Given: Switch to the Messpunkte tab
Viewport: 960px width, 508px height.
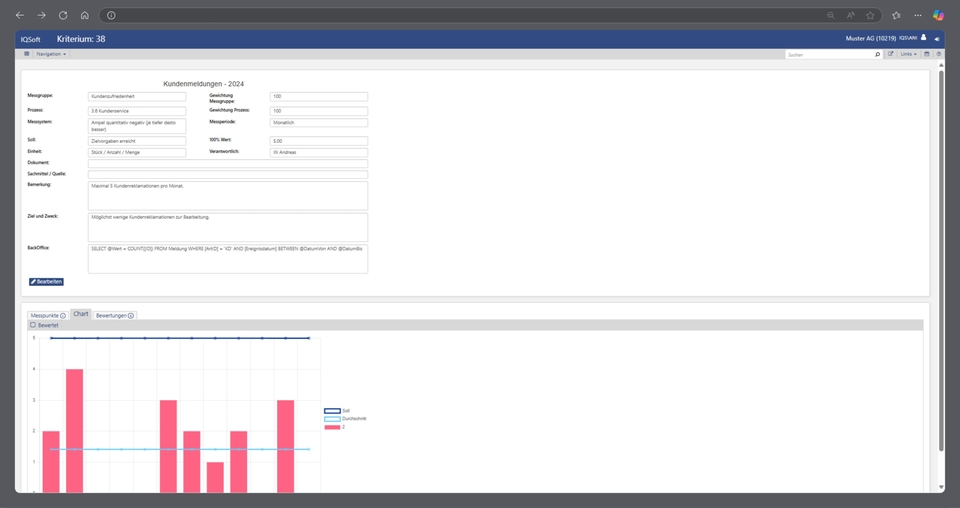Looking at the screenshot, I should (47, 315).
